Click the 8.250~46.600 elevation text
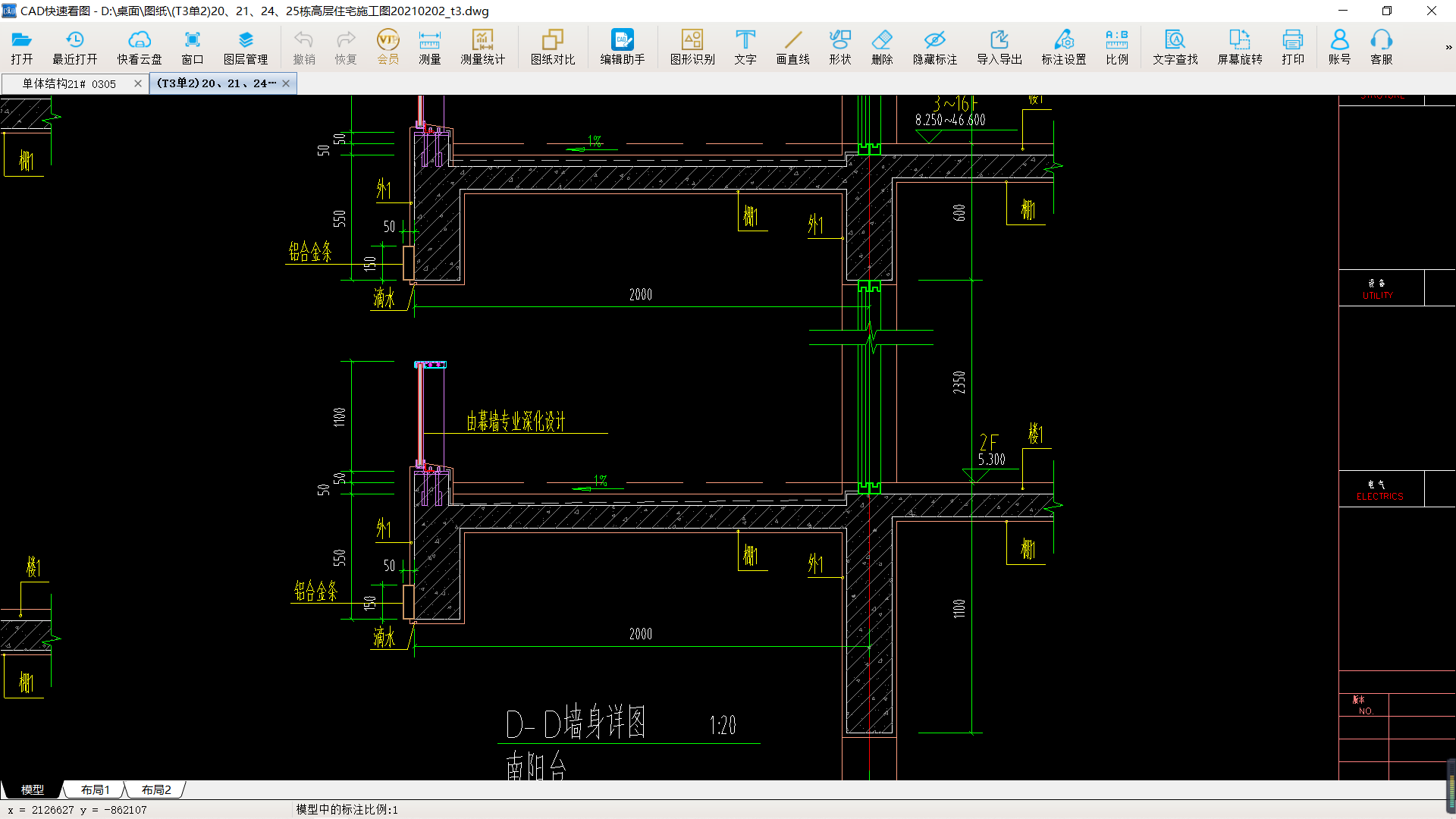 tap(950, 120)
